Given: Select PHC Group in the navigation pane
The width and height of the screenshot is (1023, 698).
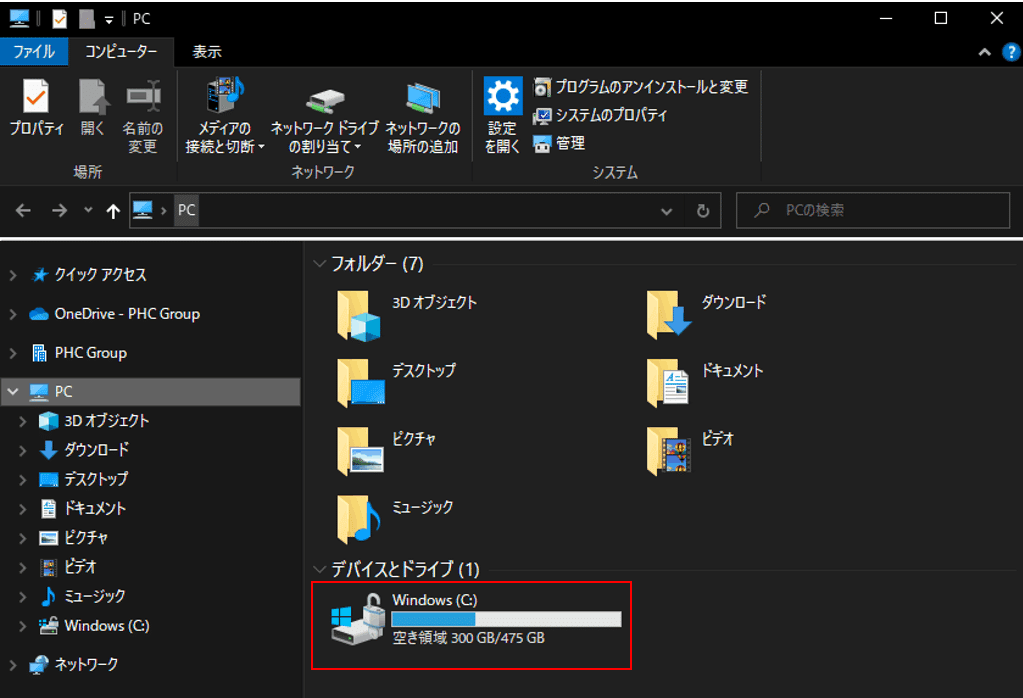Looking at the screenshot, I should coord(90,353).
